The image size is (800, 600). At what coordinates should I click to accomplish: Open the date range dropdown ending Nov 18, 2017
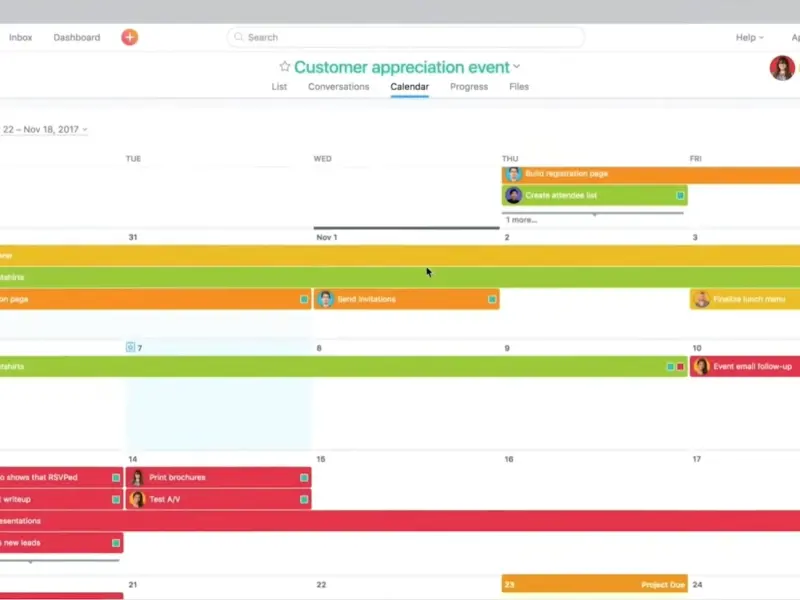(85, 130)
